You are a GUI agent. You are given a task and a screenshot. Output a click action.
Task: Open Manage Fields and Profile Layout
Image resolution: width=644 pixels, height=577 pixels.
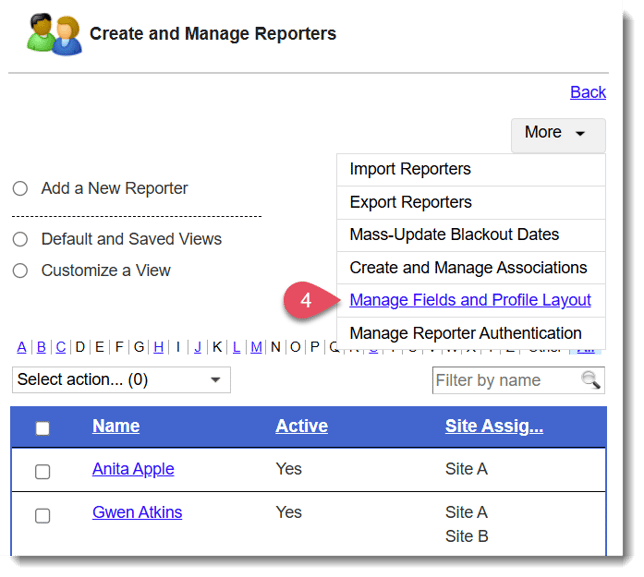pyautogui.click(x=470, y=300)
